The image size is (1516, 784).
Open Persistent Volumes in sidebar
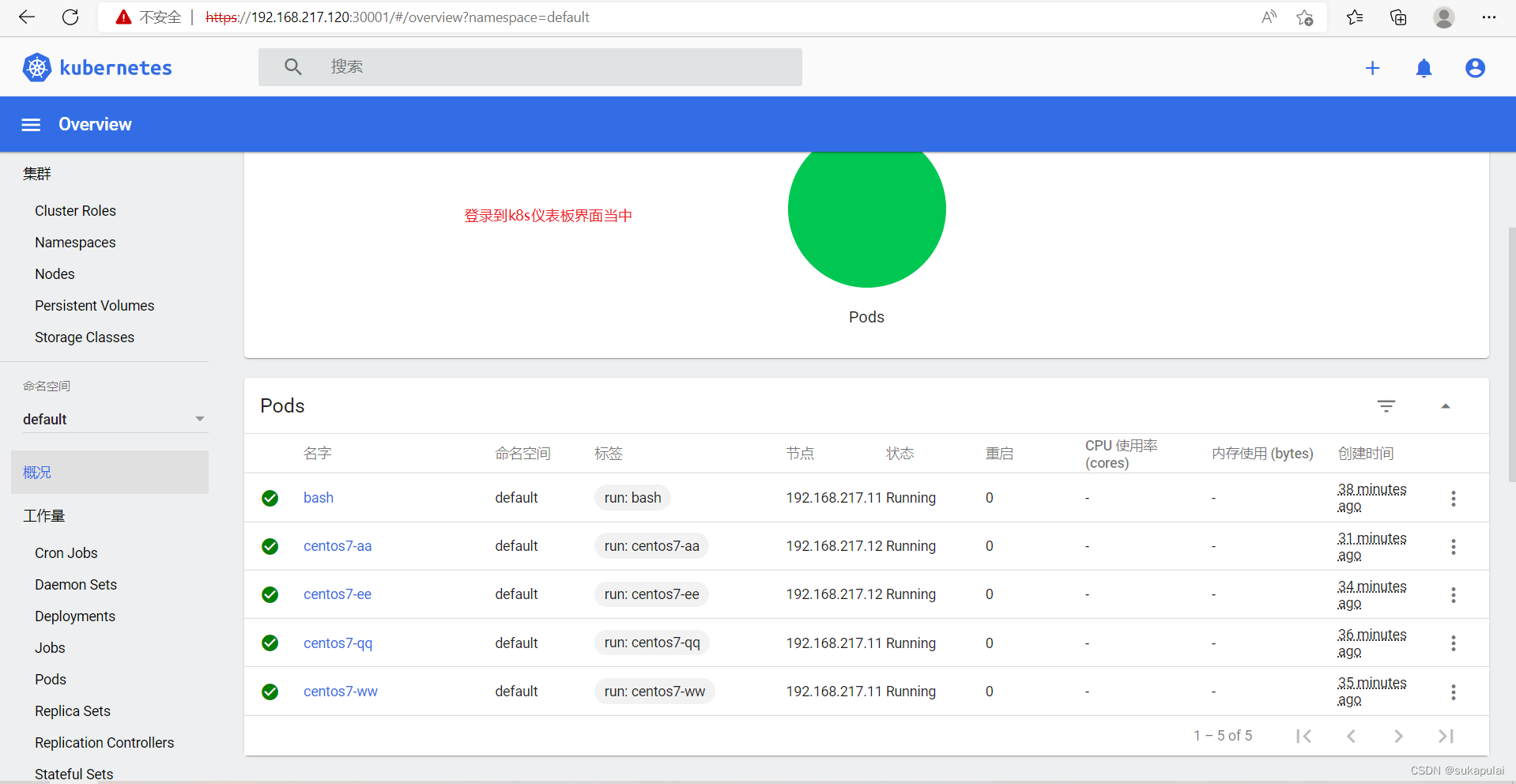click(95, 306)
